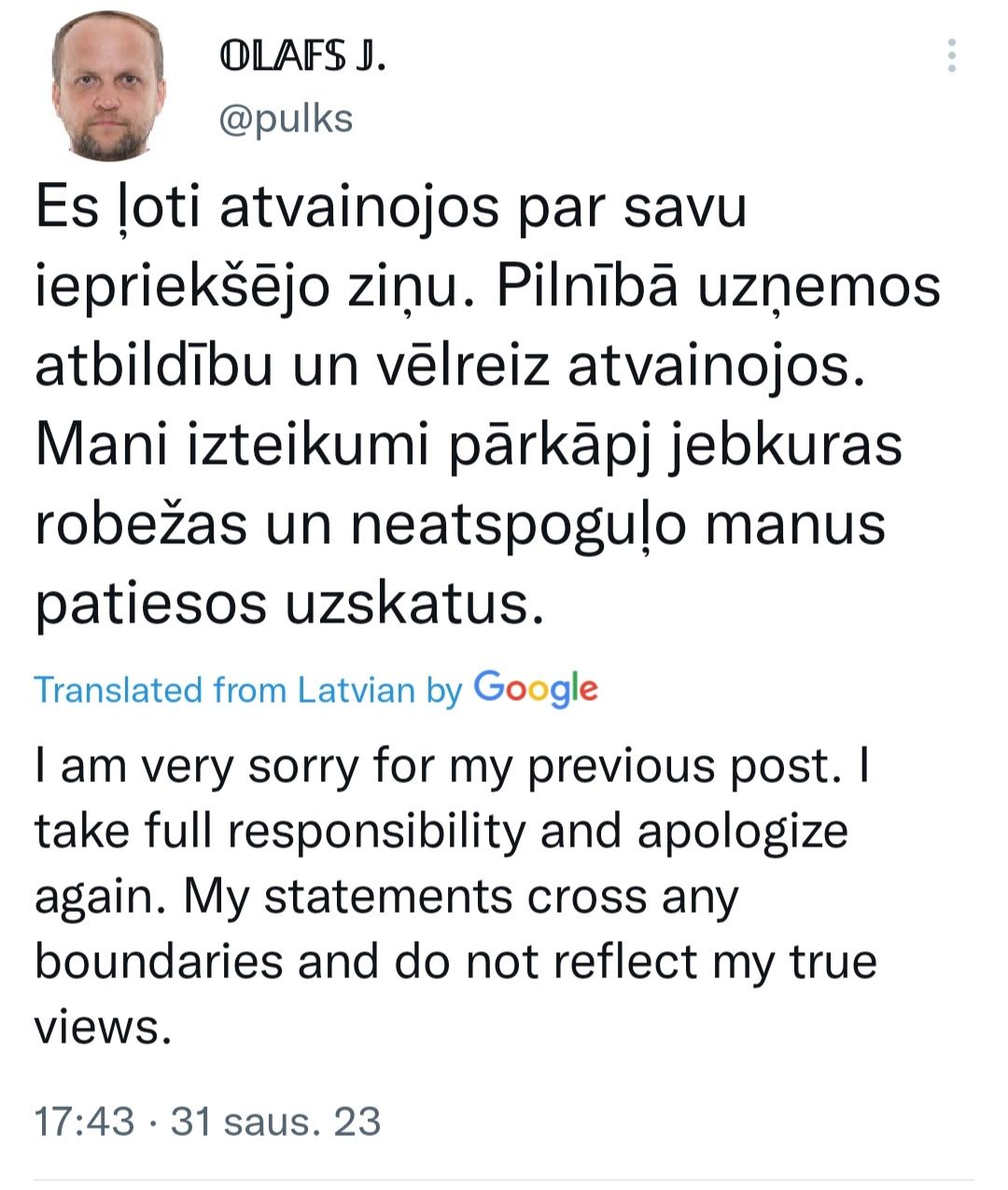This screenshot has height=1190, width=1008.
Task: Click Olafs J. profile photo avatar
Action: (x=108, y=86)
